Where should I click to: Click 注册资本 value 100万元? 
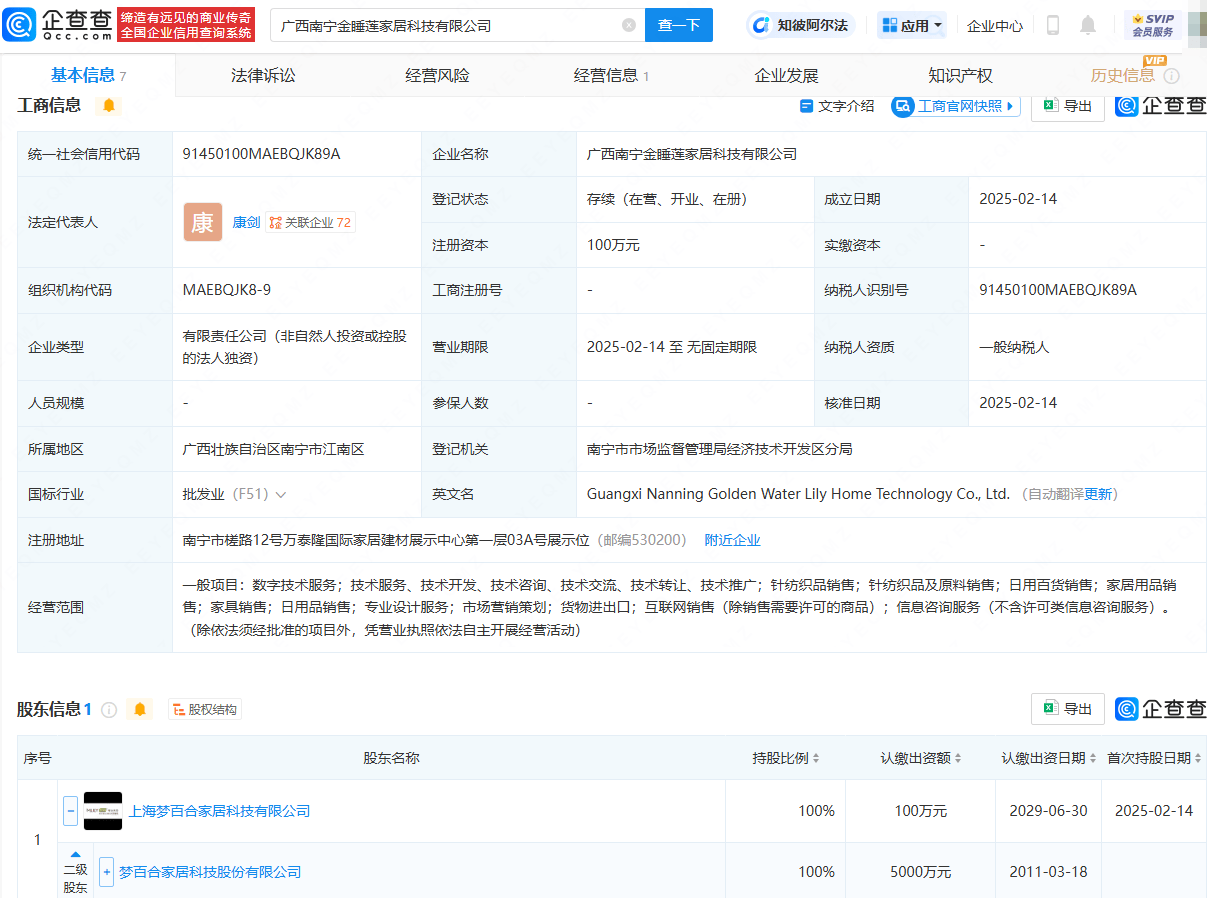click(x=613, y=245)
